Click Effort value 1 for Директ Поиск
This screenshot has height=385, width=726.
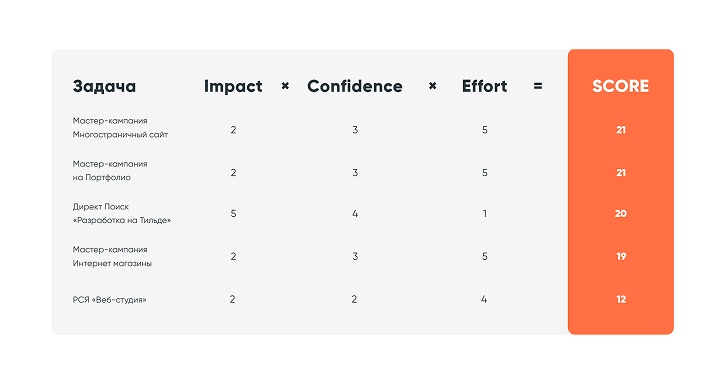pyautogui.click(x=485, y=214)
